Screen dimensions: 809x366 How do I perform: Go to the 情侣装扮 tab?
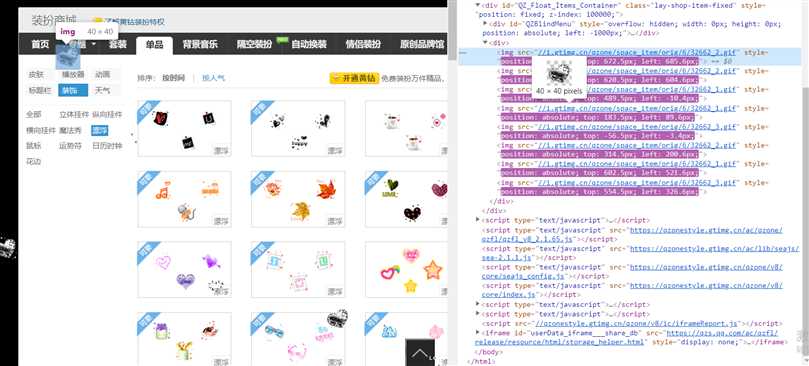point(363,44)
